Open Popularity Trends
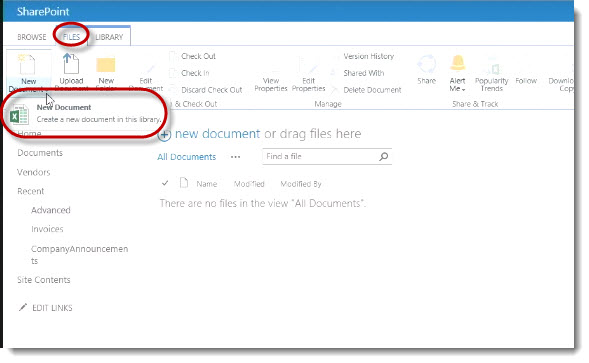 click(491, 74)
